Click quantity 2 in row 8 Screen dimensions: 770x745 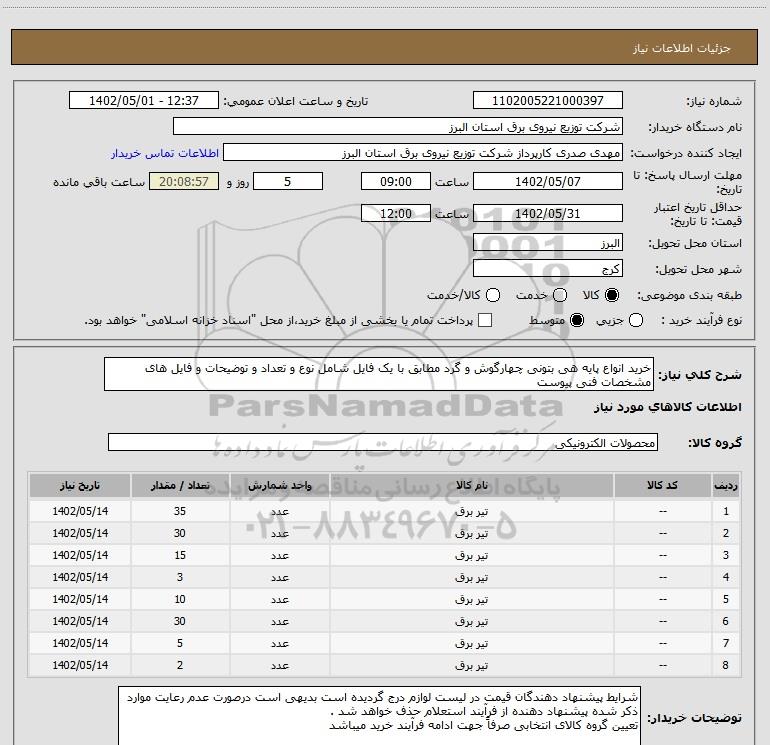click(180, 665)
